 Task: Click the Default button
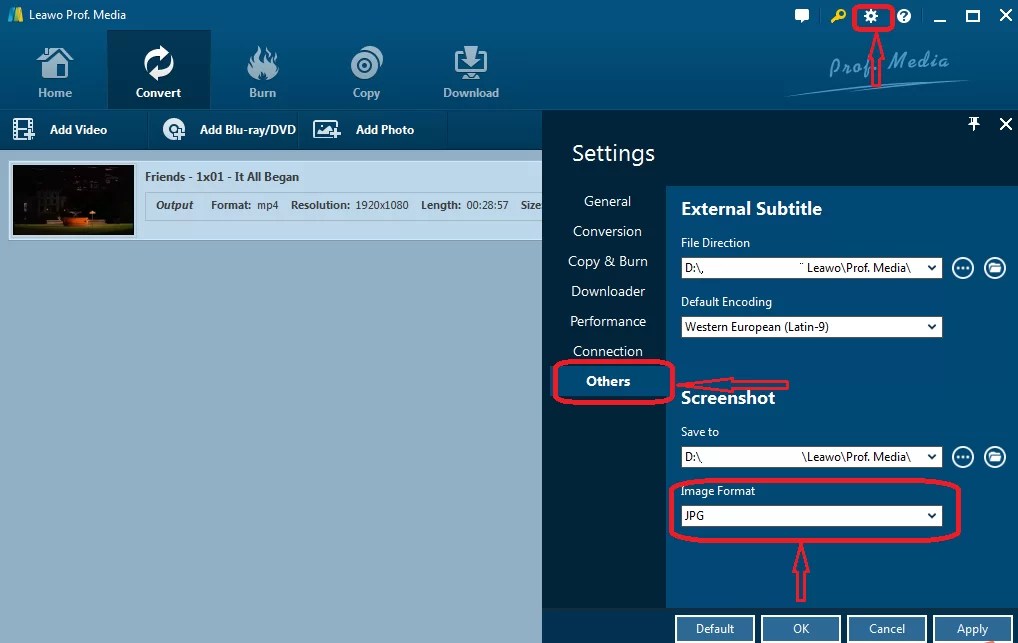tap(715, 629)
